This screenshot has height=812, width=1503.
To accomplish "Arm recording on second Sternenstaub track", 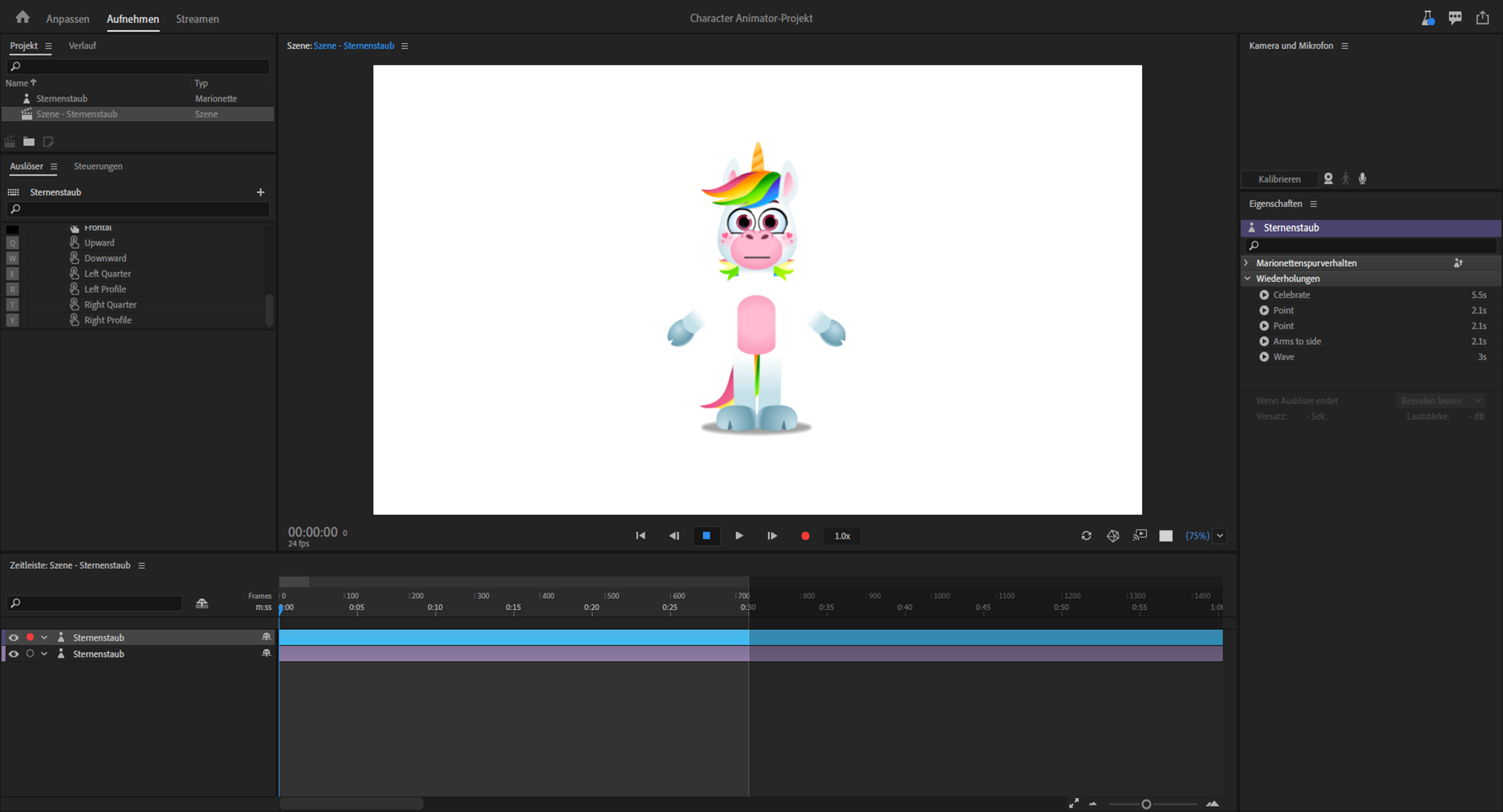I will coord(30,654).
